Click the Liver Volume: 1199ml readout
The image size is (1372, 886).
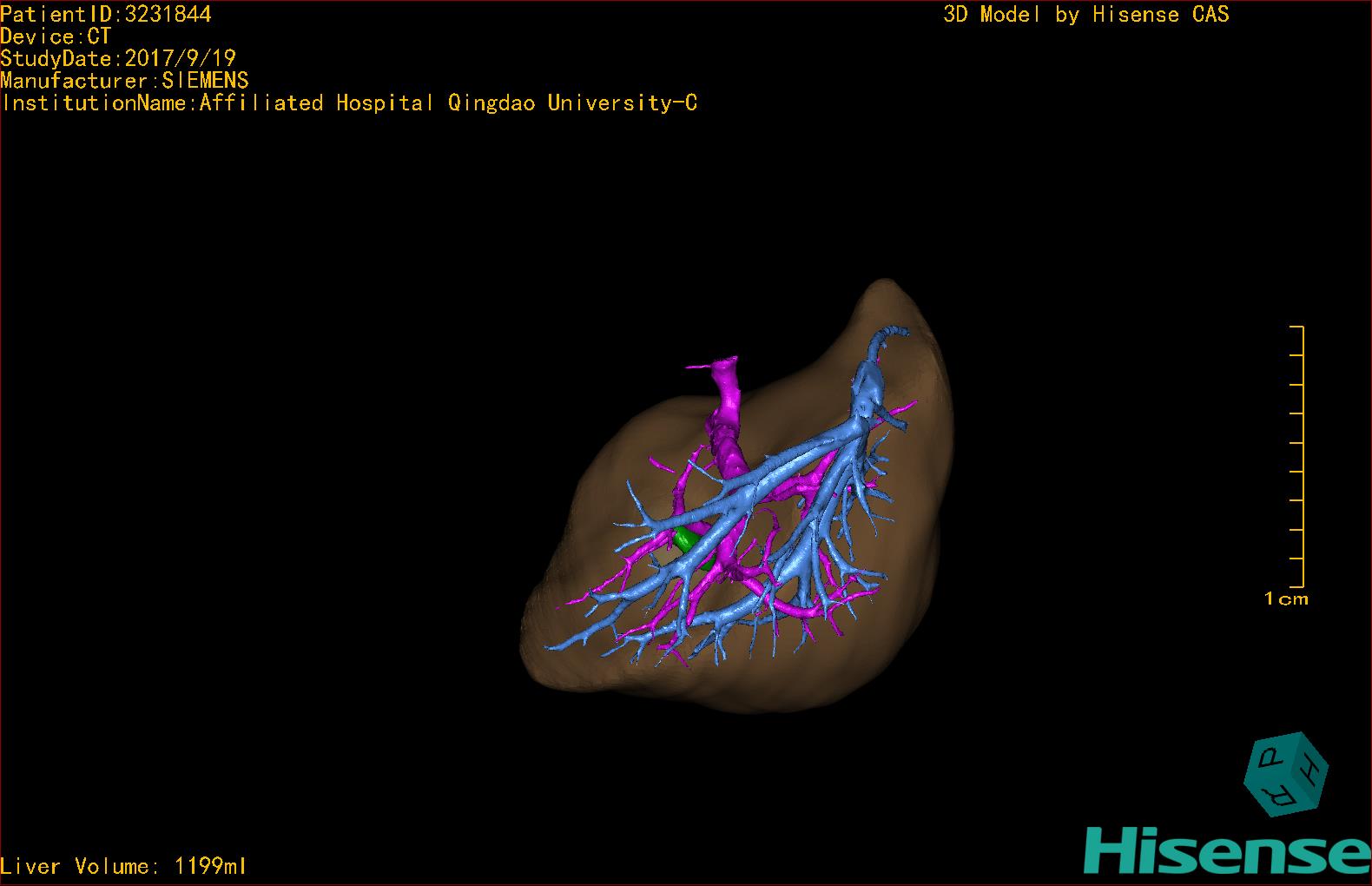tap(123, 866)
